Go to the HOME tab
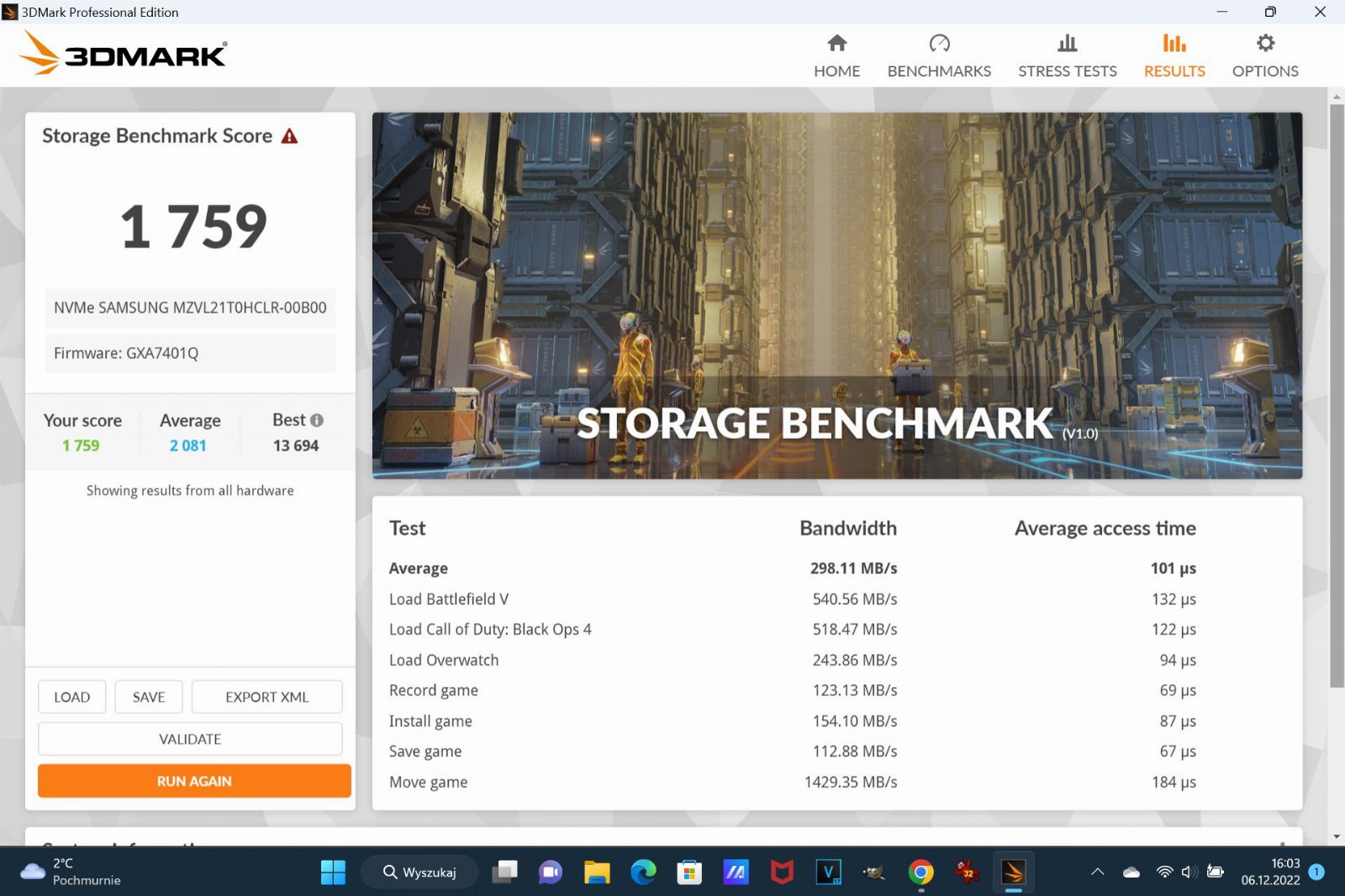The image size is (1345, 896). [x=836, y=56]
